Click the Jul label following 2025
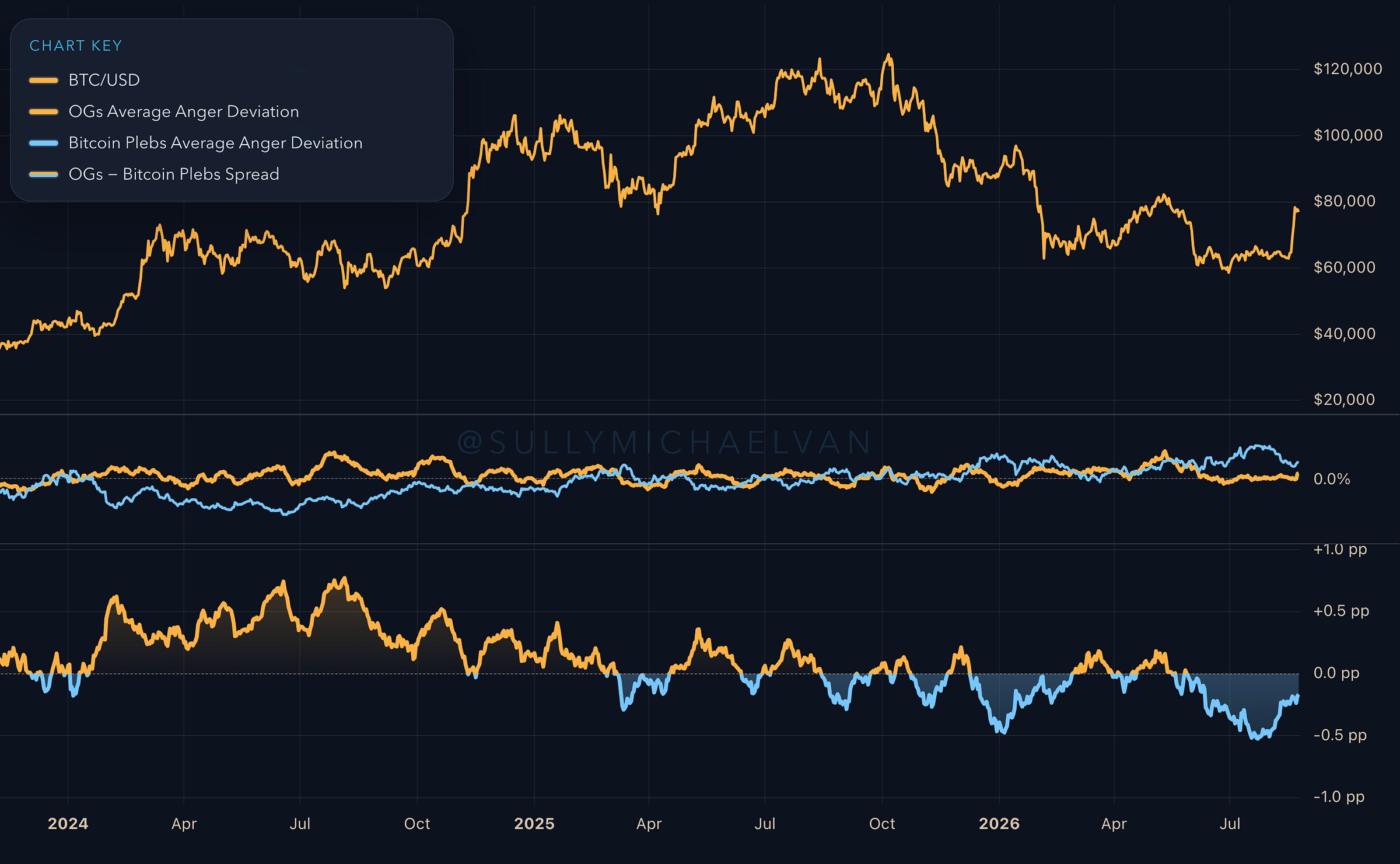 point(765,824)
